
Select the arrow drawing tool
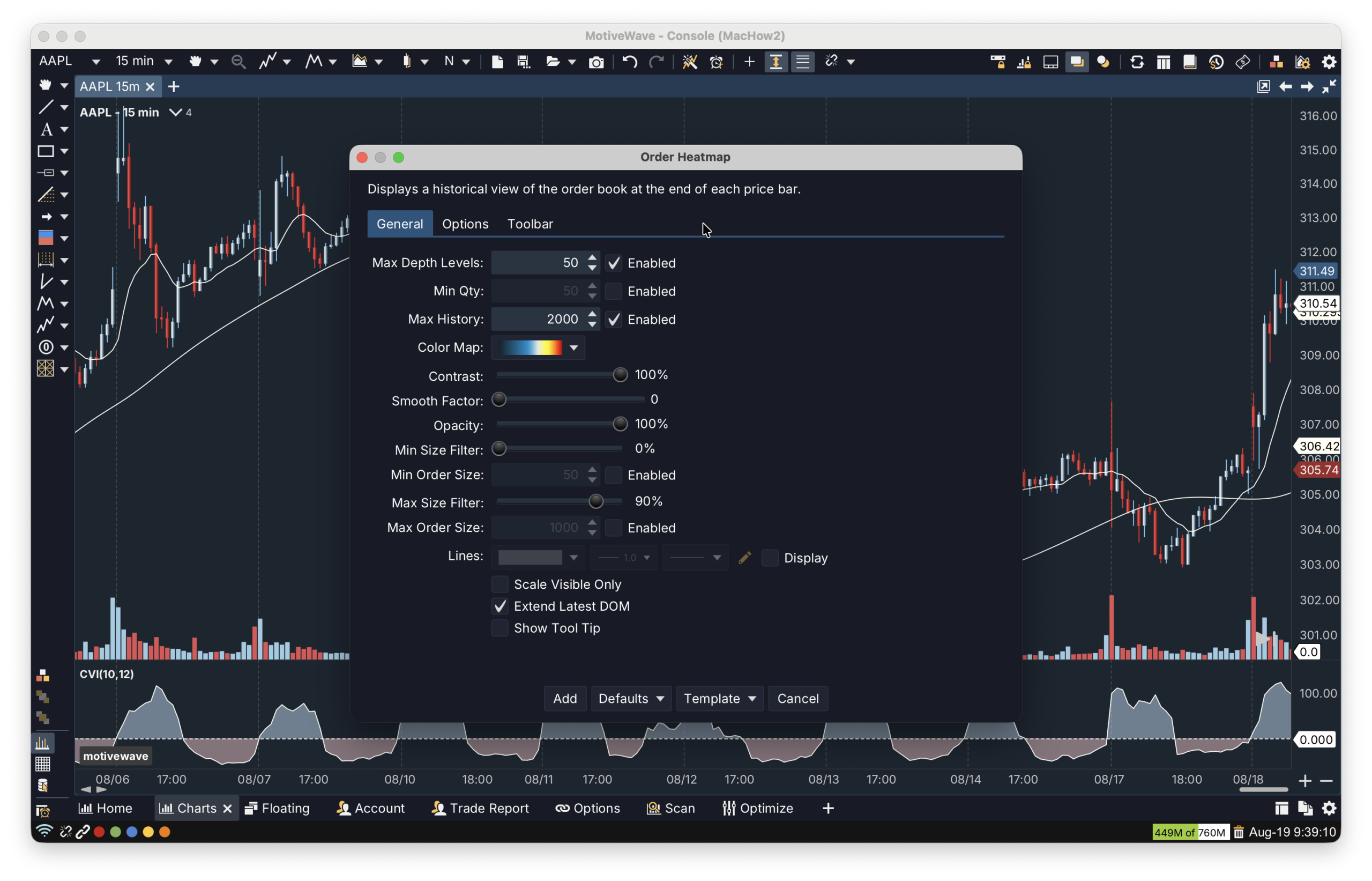tap(46, 216)
